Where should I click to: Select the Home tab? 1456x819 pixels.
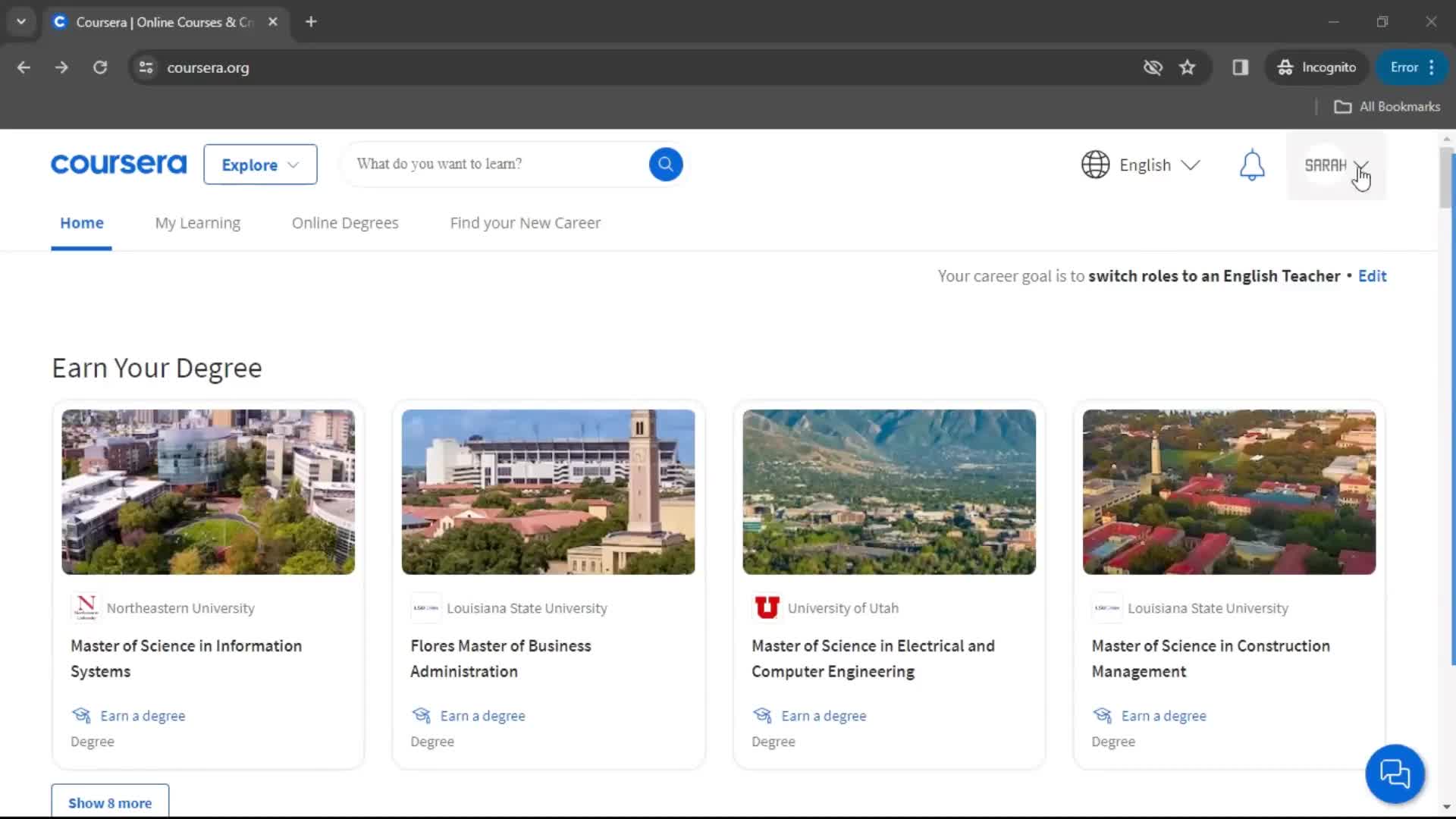81,223
